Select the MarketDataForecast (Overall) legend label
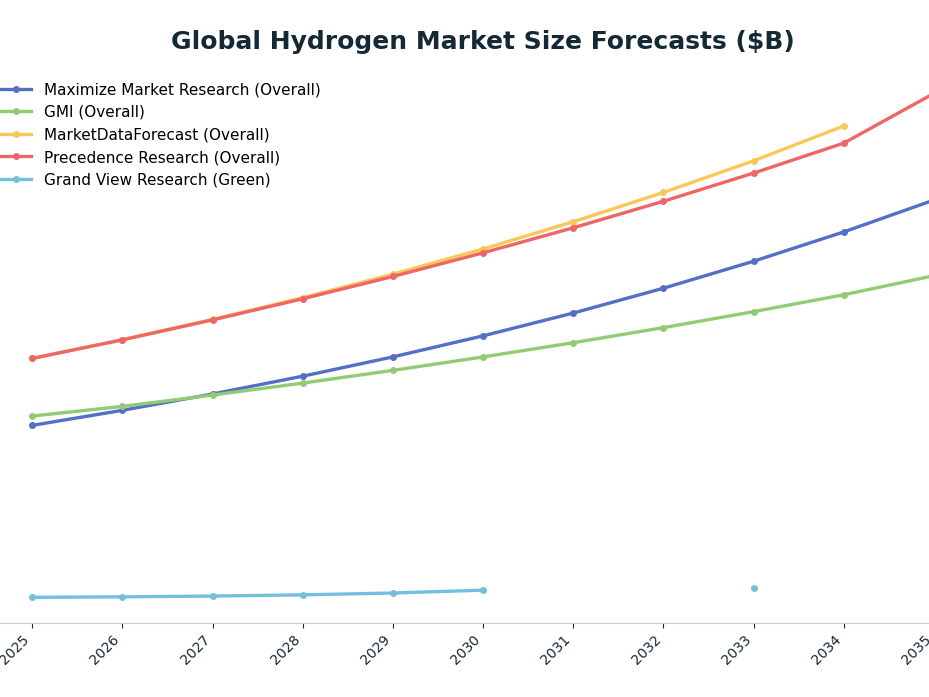 (x=156, y=135)
